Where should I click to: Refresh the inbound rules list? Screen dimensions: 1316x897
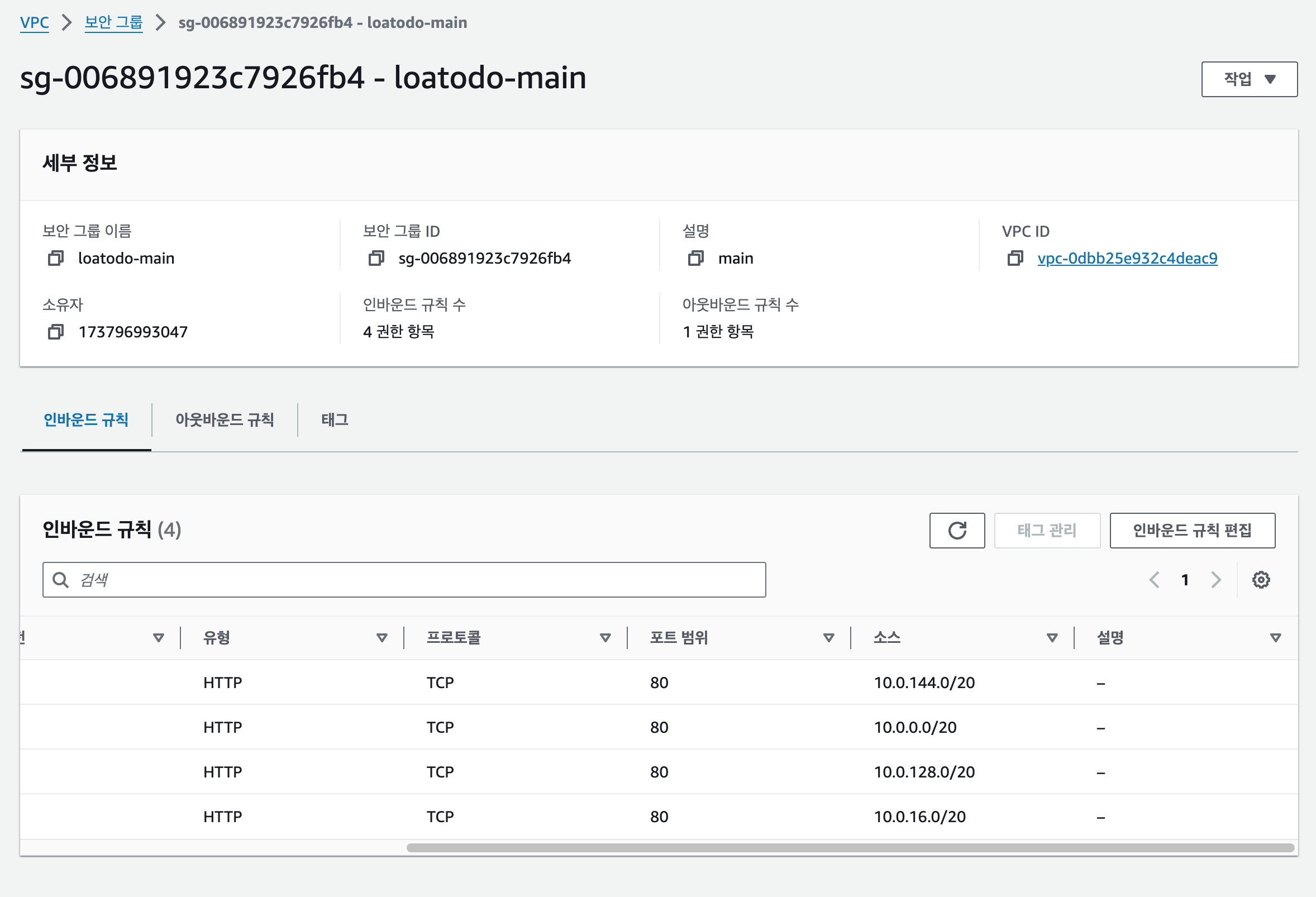coord(956,531)
